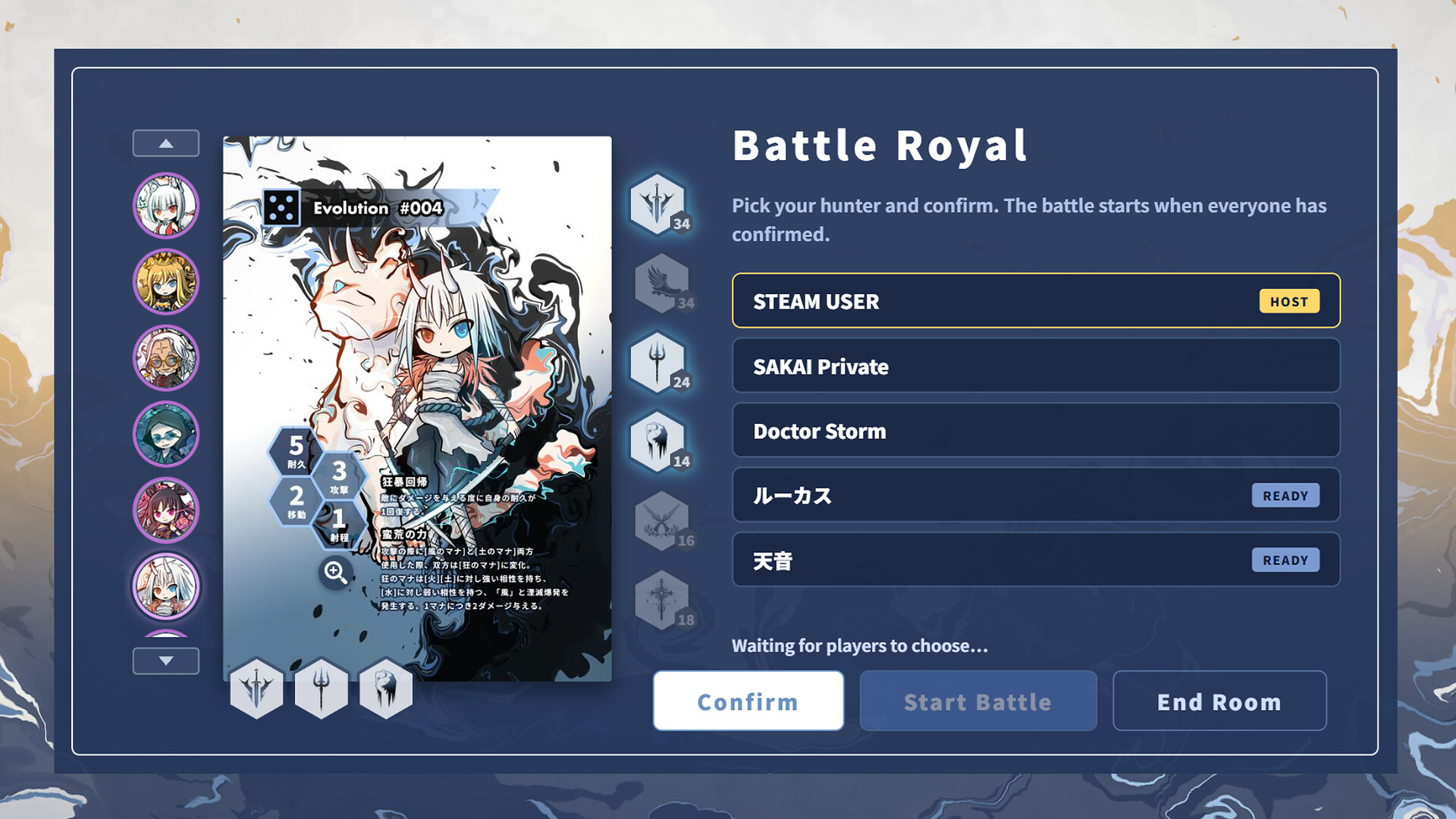Choose the fist skill hexagon numbered 14
This screenshot has width=1456, height=819.
pos(658,442)
